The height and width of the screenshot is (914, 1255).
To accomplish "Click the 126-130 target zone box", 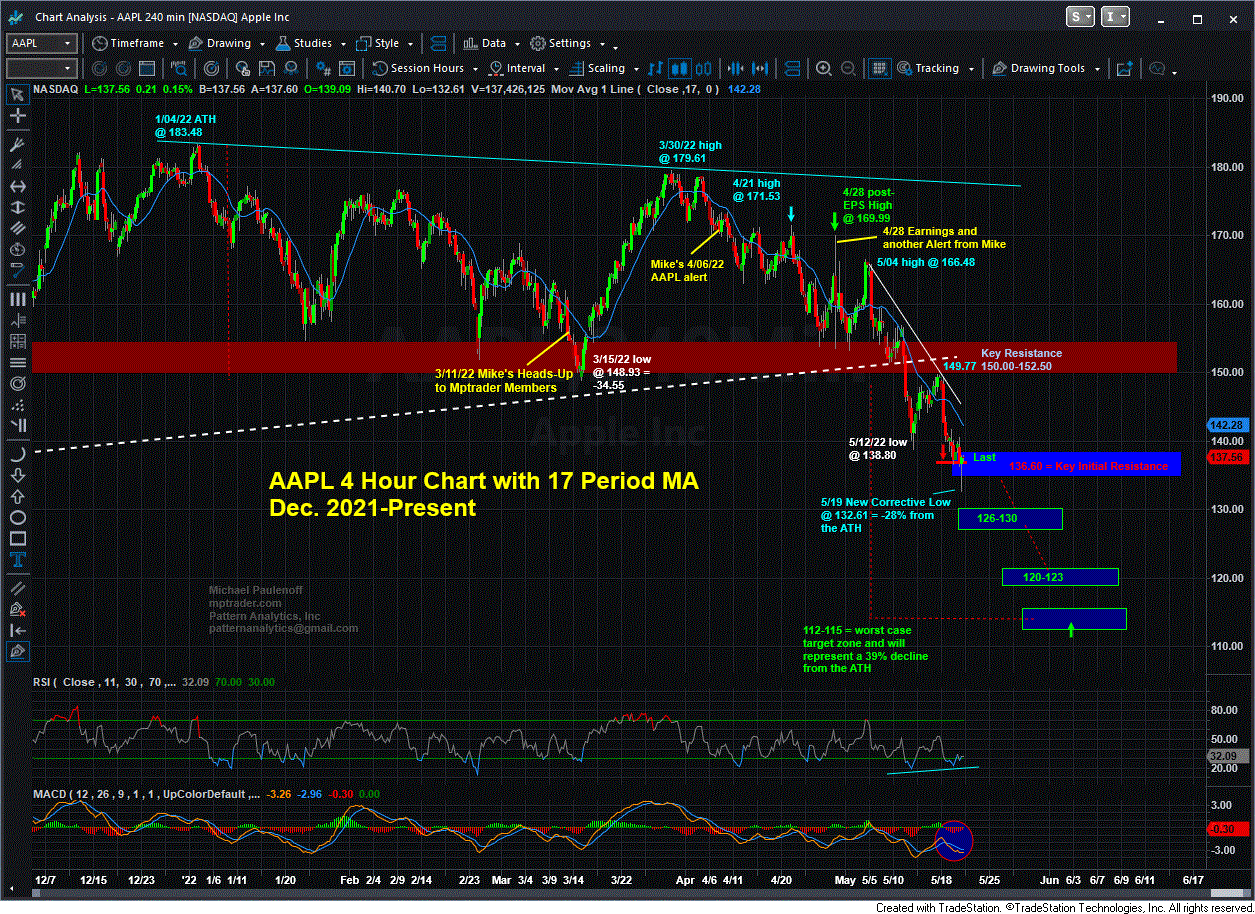I will (1010, 518).
